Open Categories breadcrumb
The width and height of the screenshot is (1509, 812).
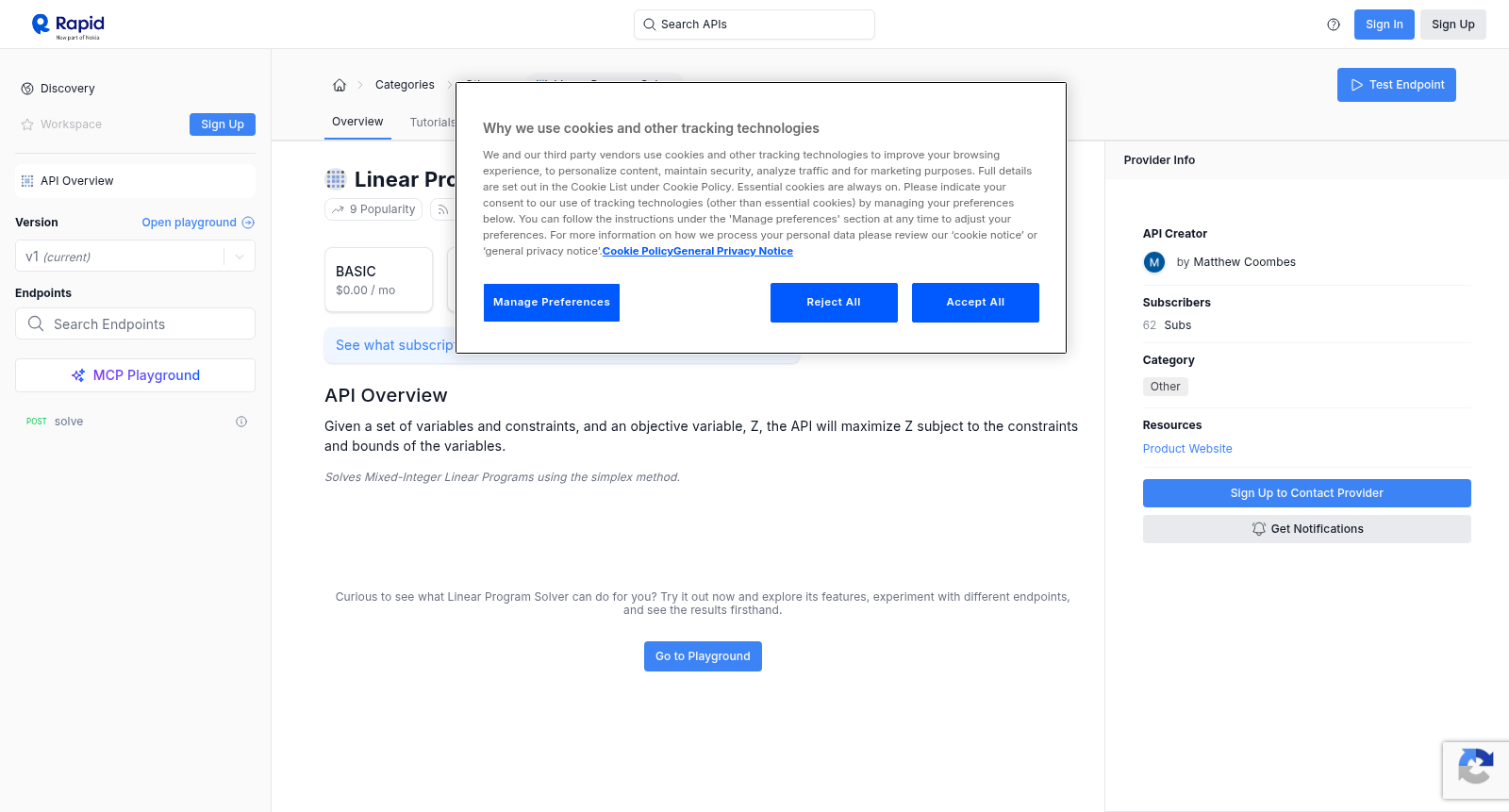coord(405,85)
